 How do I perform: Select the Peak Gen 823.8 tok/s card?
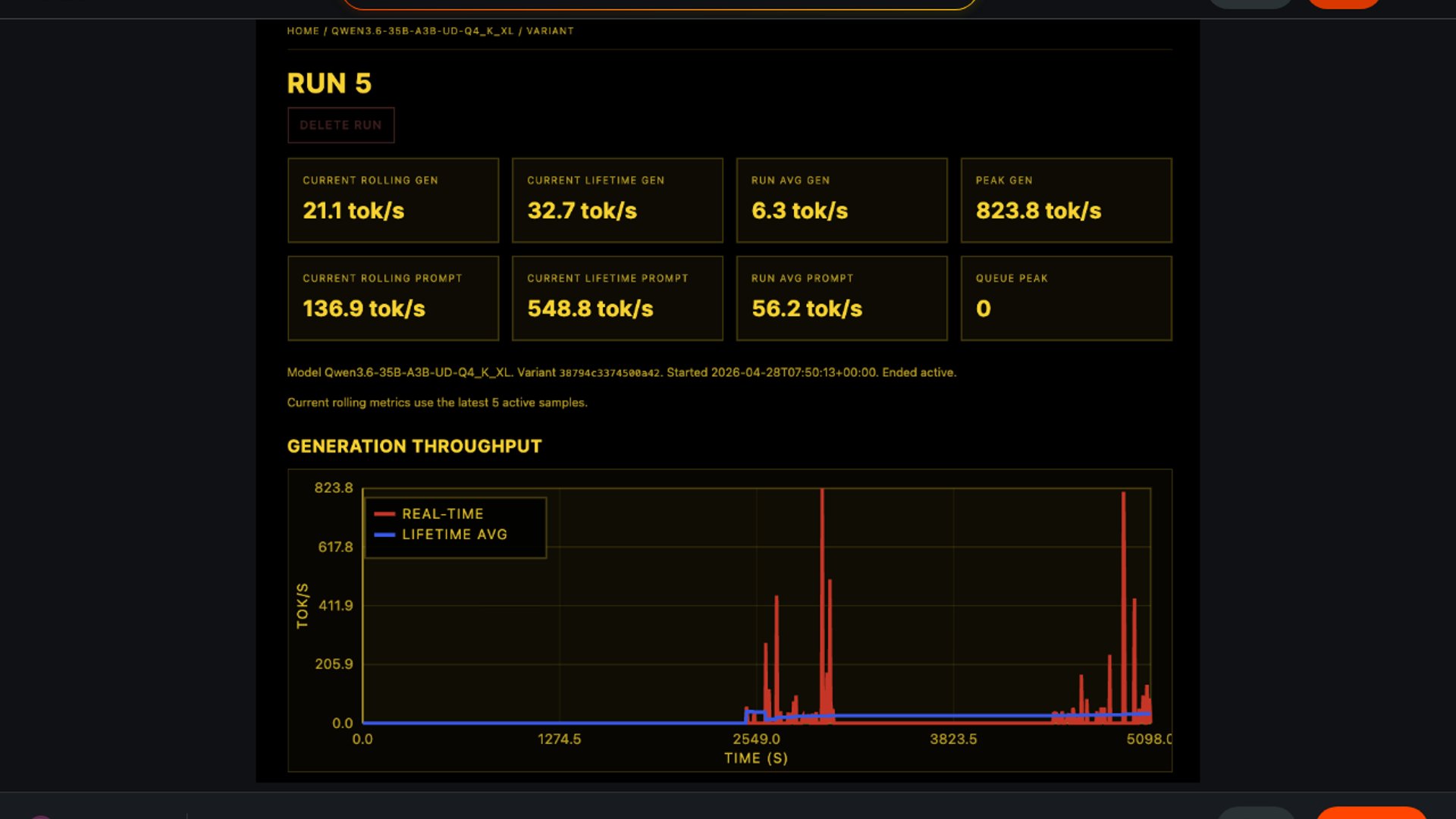pos(1066,200)
